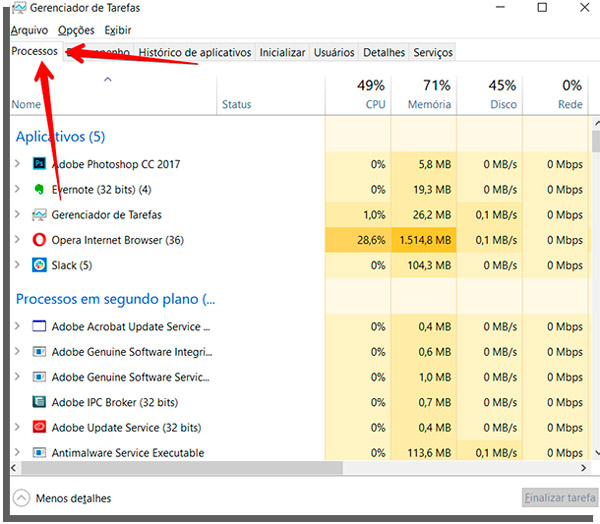Screen dimensions: 600x524
Task: Click the vertical scrollbar down arrow
Action: [x=596, y=453]
